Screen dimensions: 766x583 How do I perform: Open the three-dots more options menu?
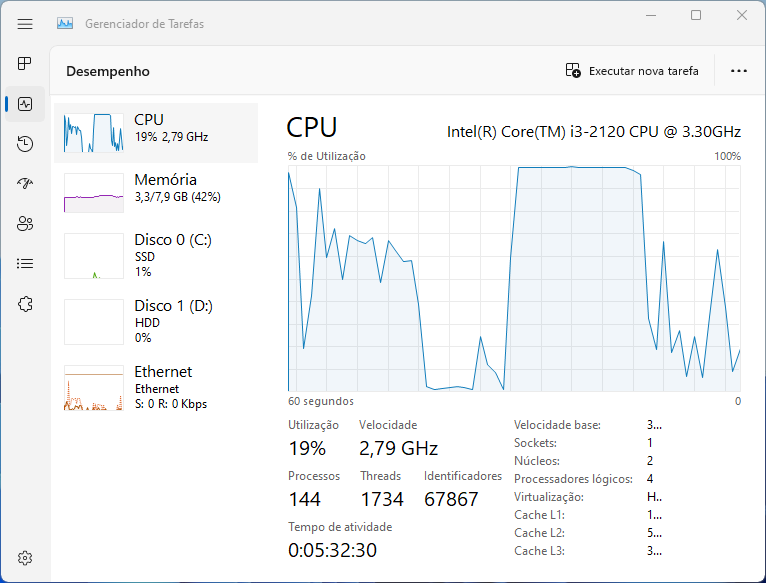(x=739, y=71)
